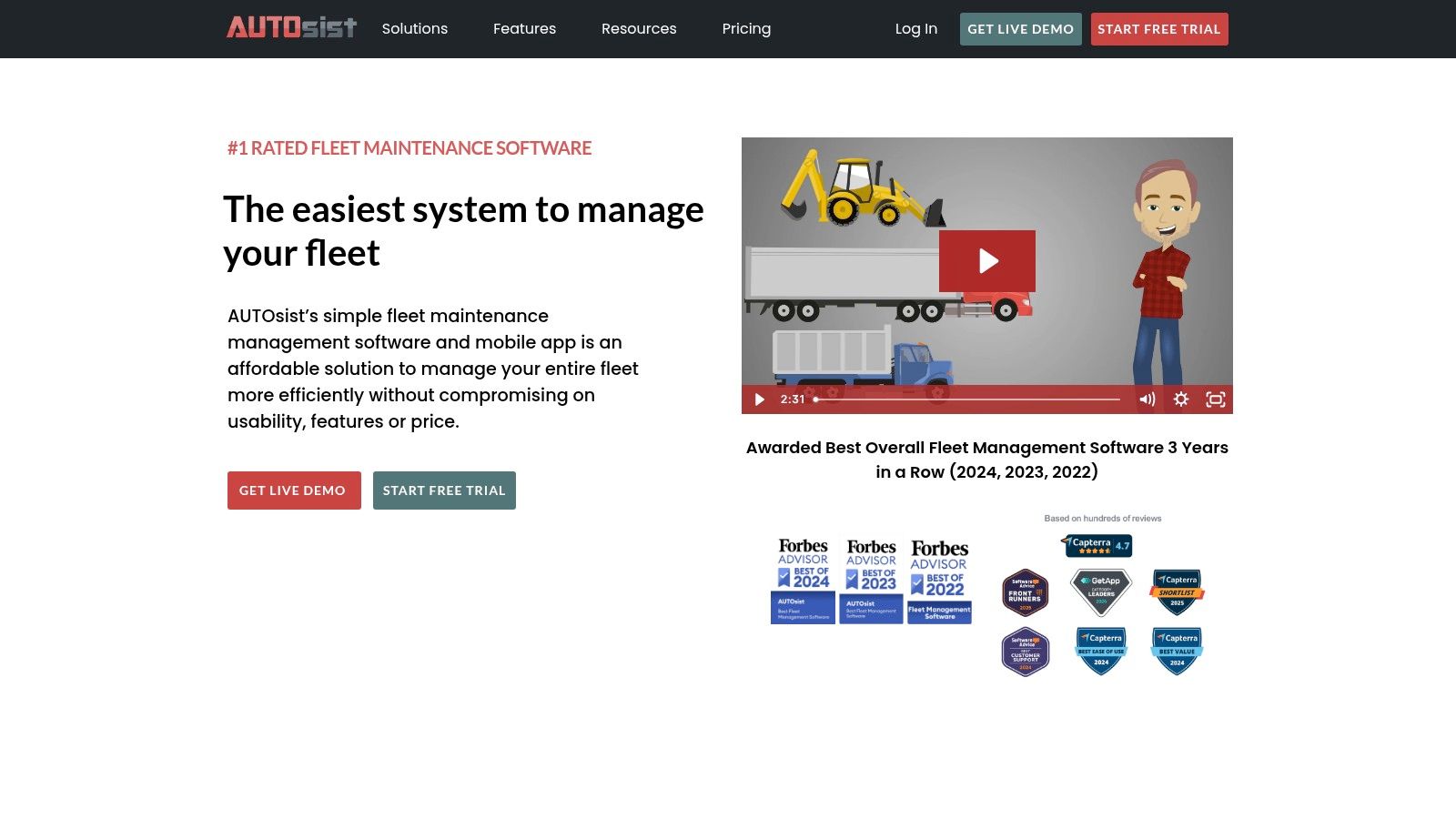Open video settings with the gear icon

(1180, 399)
